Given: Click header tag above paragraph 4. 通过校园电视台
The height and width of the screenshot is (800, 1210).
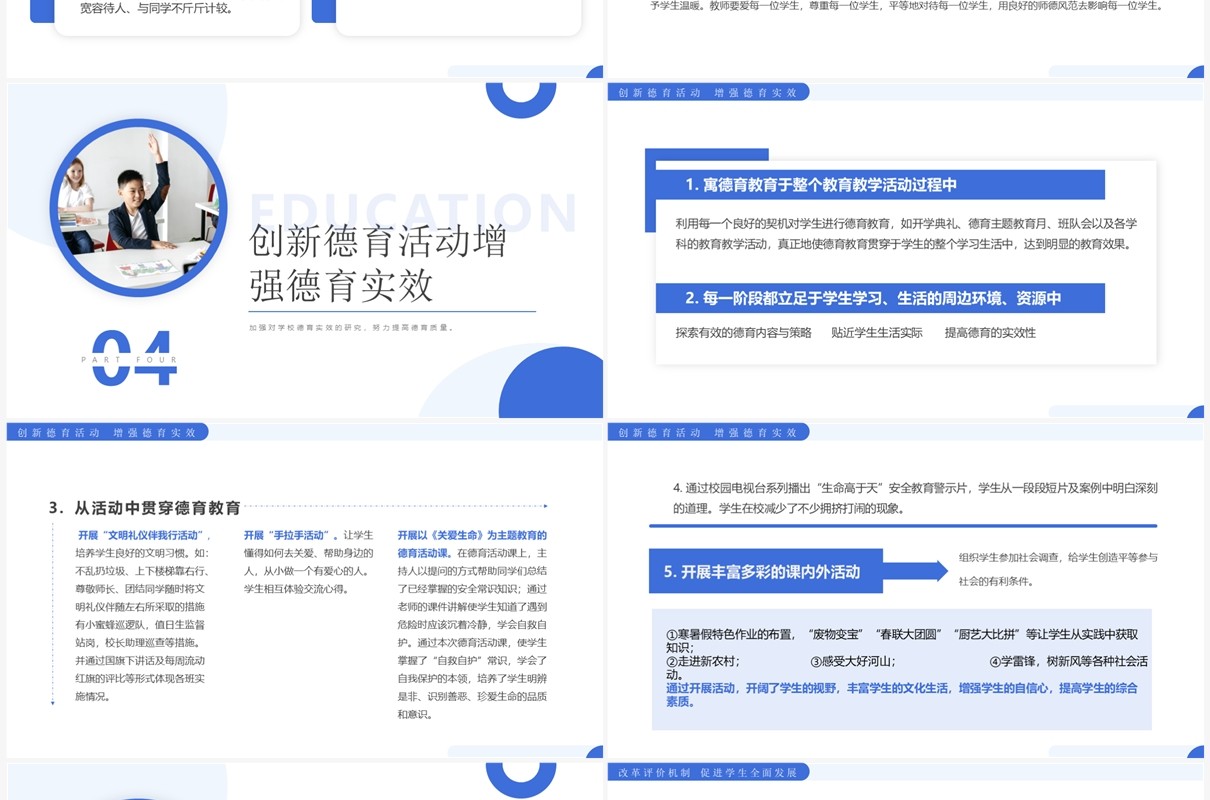Looking at the screenshot, I should tap(708, 432).
